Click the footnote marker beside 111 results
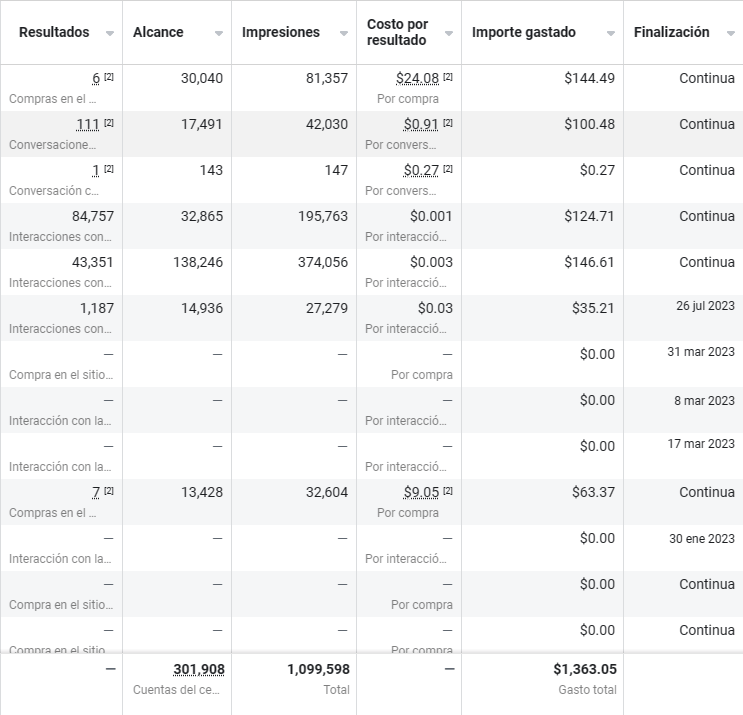743x715 pixels. click(x=109, y=123)
